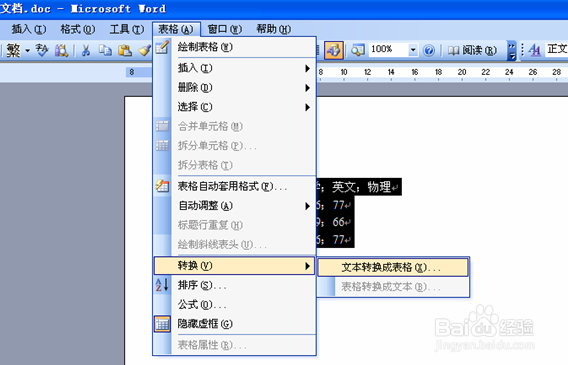Expand the toolbar options chevron
This screenshot has height=365, width=568.
(x=511, y=50)
